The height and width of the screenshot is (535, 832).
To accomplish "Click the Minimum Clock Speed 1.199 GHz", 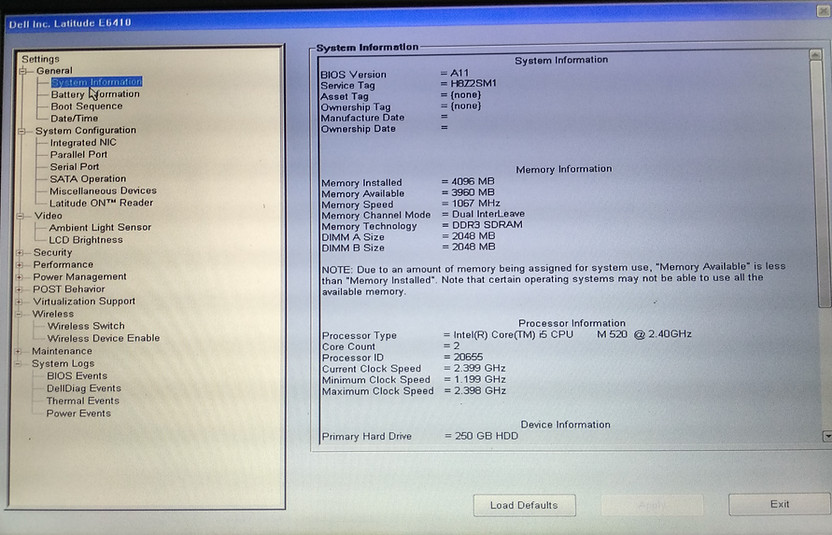I will (x=480, y=379).
